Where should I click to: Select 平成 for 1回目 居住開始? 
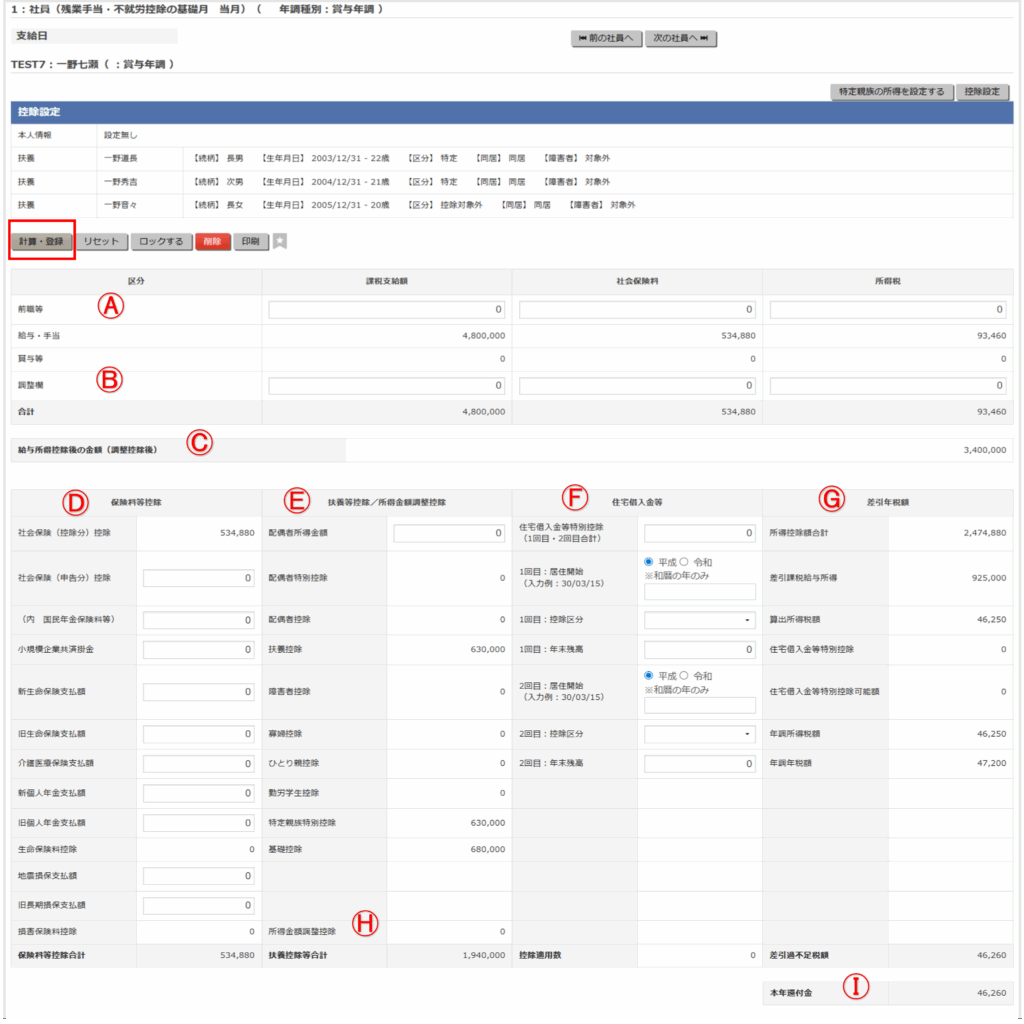coord(650,562)
